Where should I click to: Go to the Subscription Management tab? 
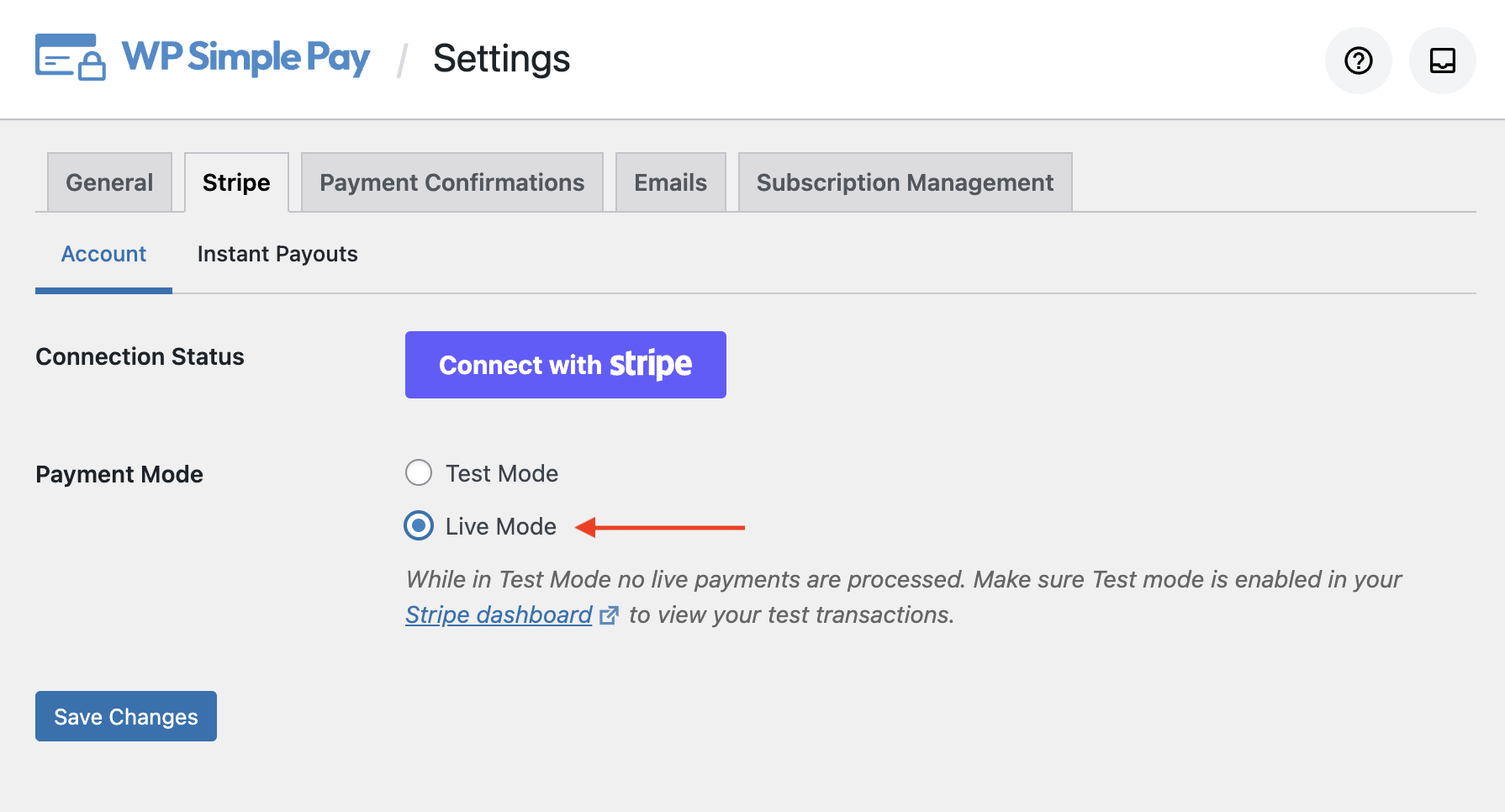coord(905,182)
